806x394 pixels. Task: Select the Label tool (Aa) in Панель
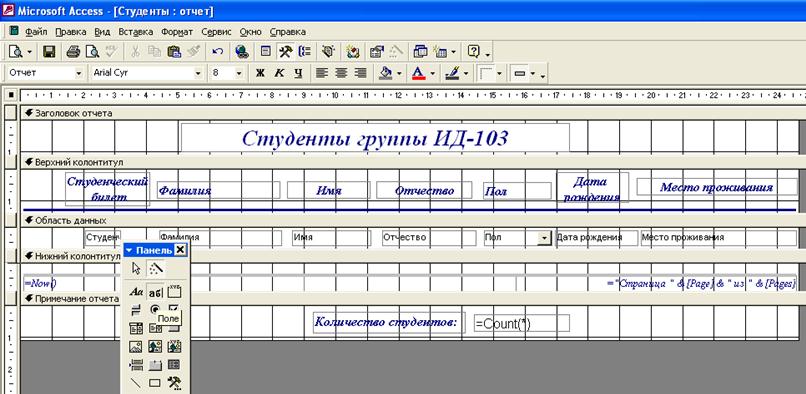pos(136,292)
